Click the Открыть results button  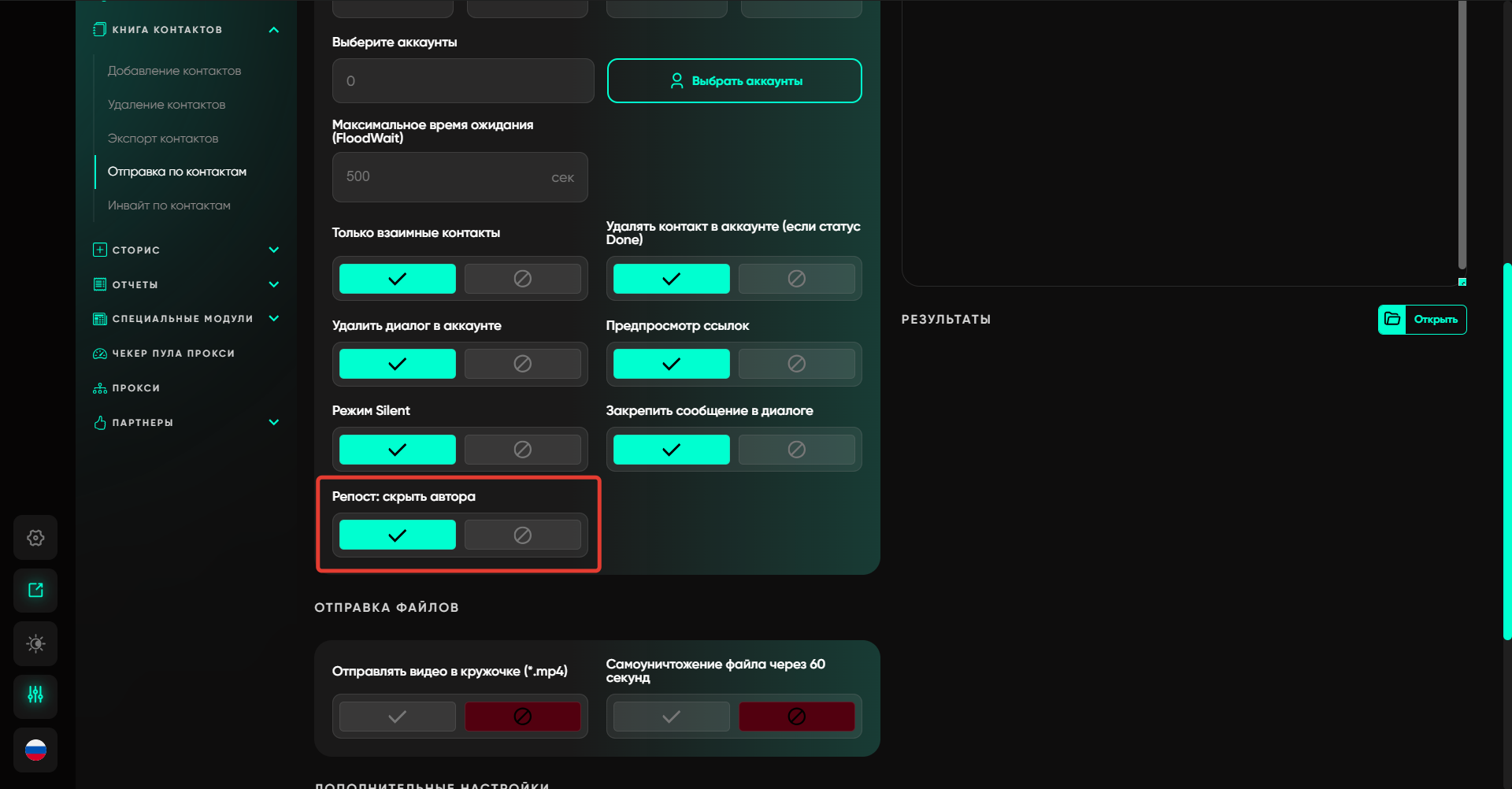click(1422, 320)
